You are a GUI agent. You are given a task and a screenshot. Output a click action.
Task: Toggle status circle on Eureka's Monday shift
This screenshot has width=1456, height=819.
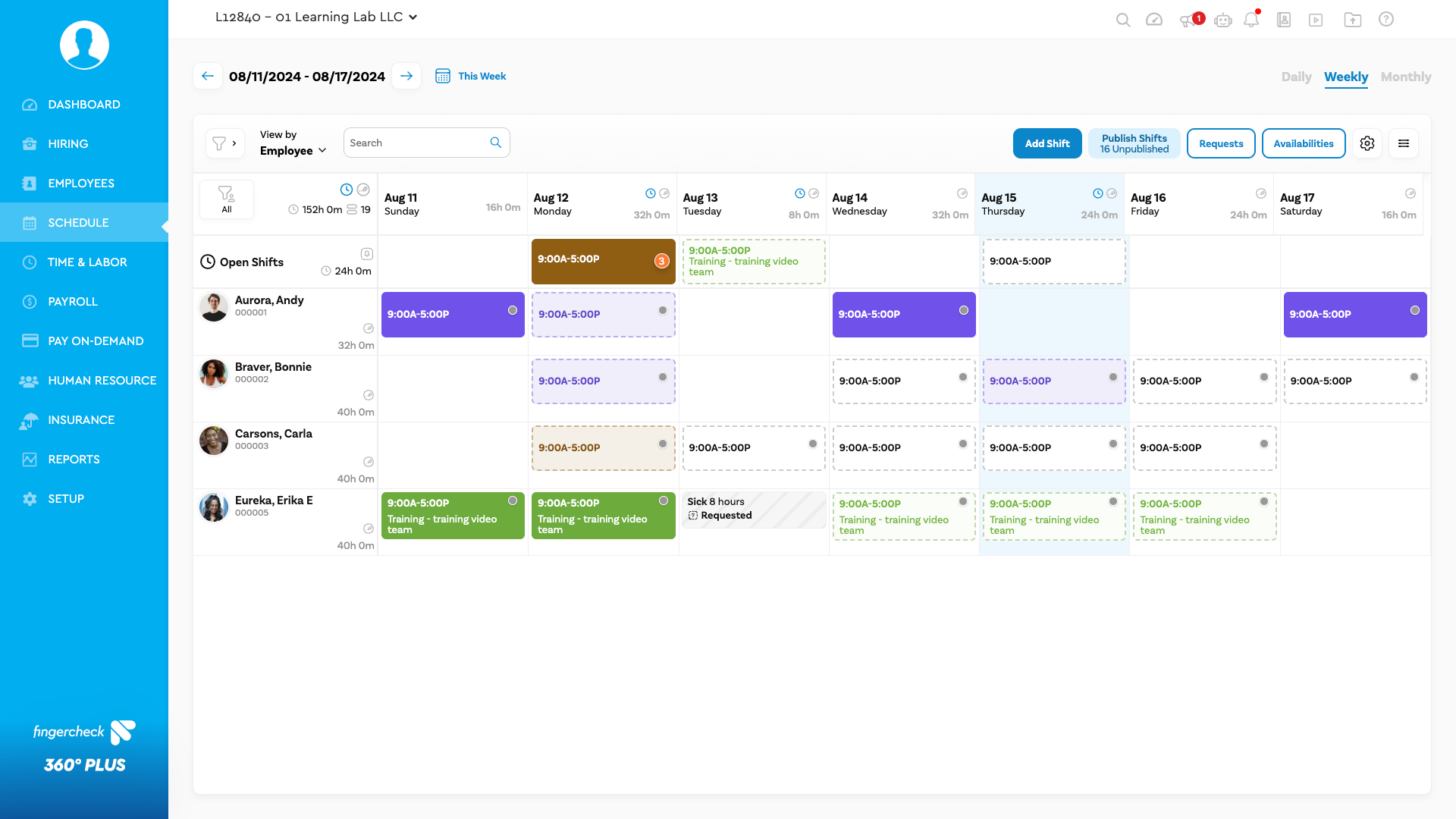(x=664, y=500)
